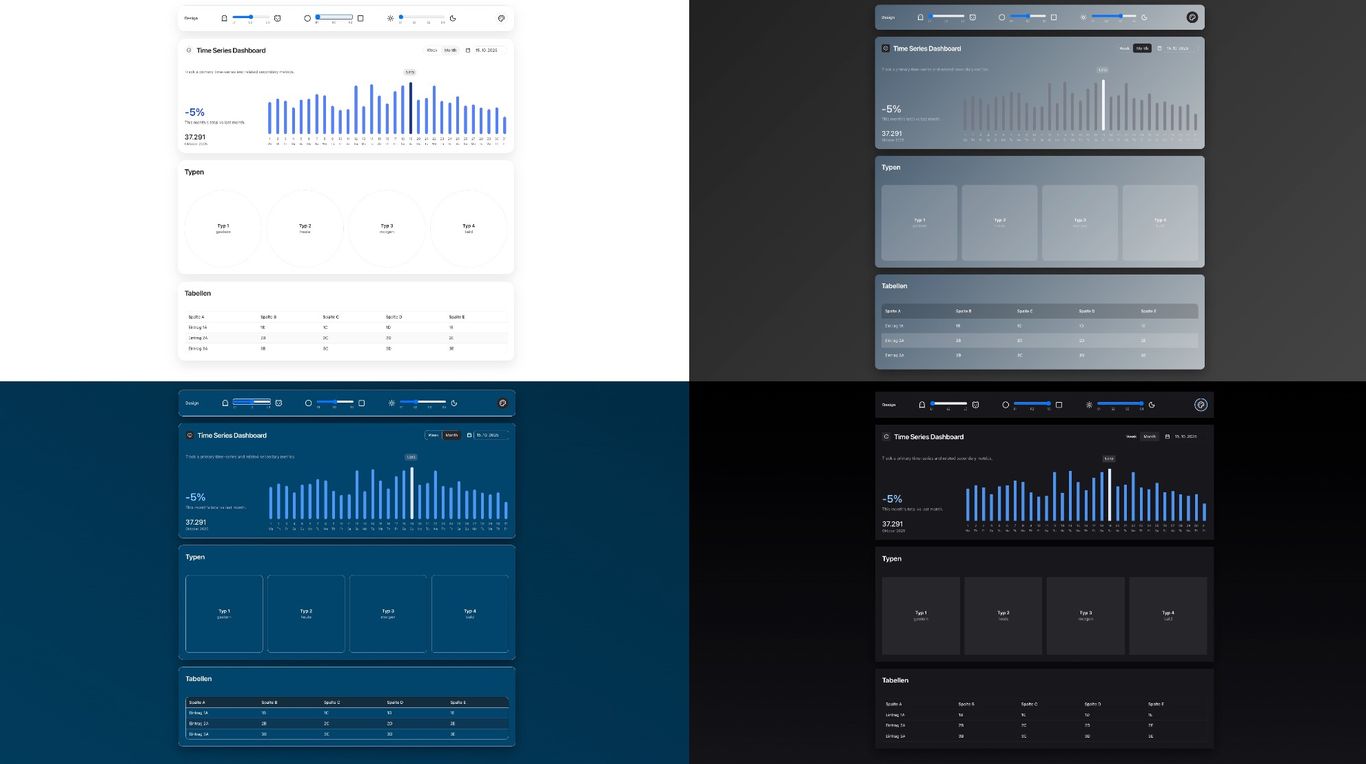Image resolution: width=1366 pixels, height=764 pixels.
Task: Click the palette icon in the gray glass-theme toolbar
Action: 1192,17
